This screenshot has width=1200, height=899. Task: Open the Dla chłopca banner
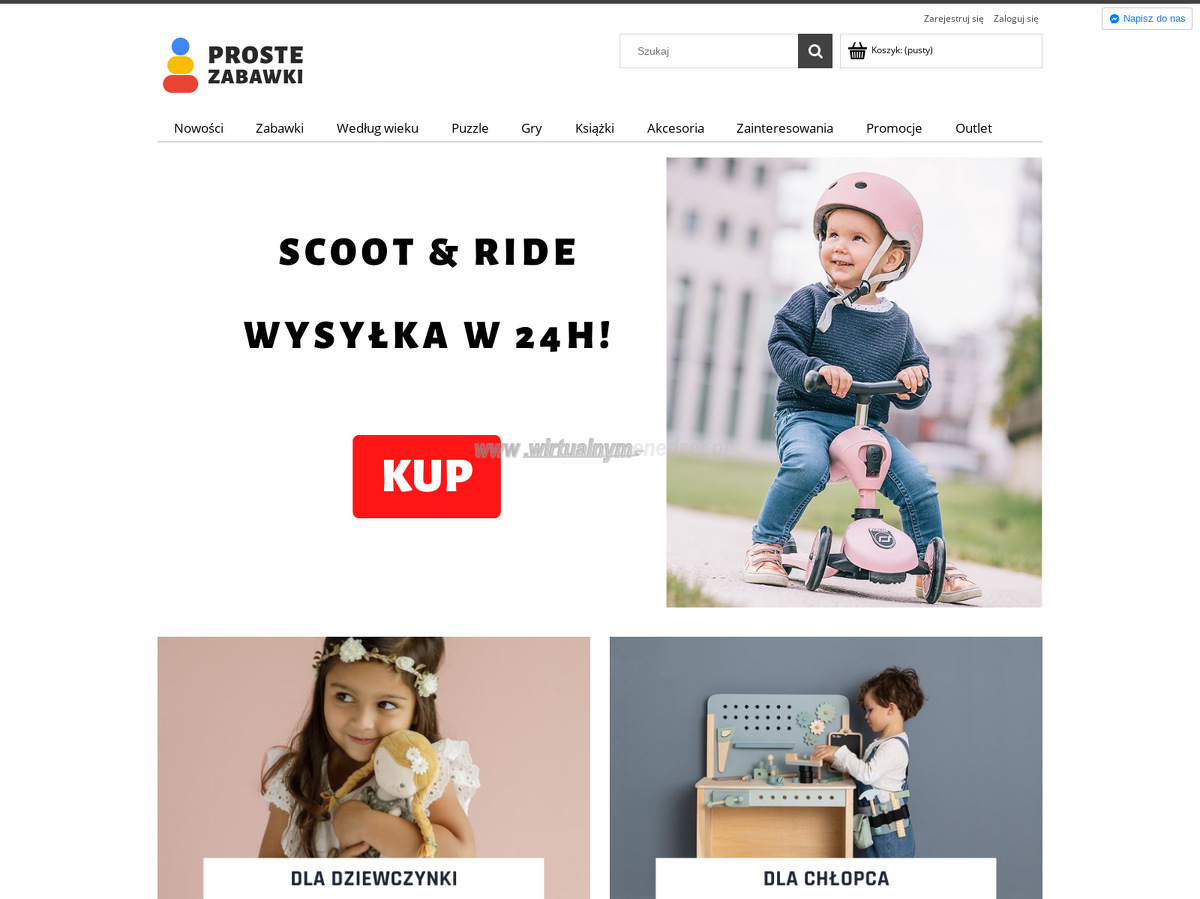[826, 768]
